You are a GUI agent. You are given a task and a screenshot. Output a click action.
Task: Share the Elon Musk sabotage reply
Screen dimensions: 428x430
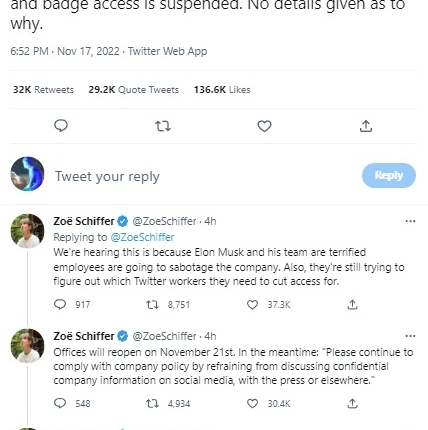pos(352,304)
